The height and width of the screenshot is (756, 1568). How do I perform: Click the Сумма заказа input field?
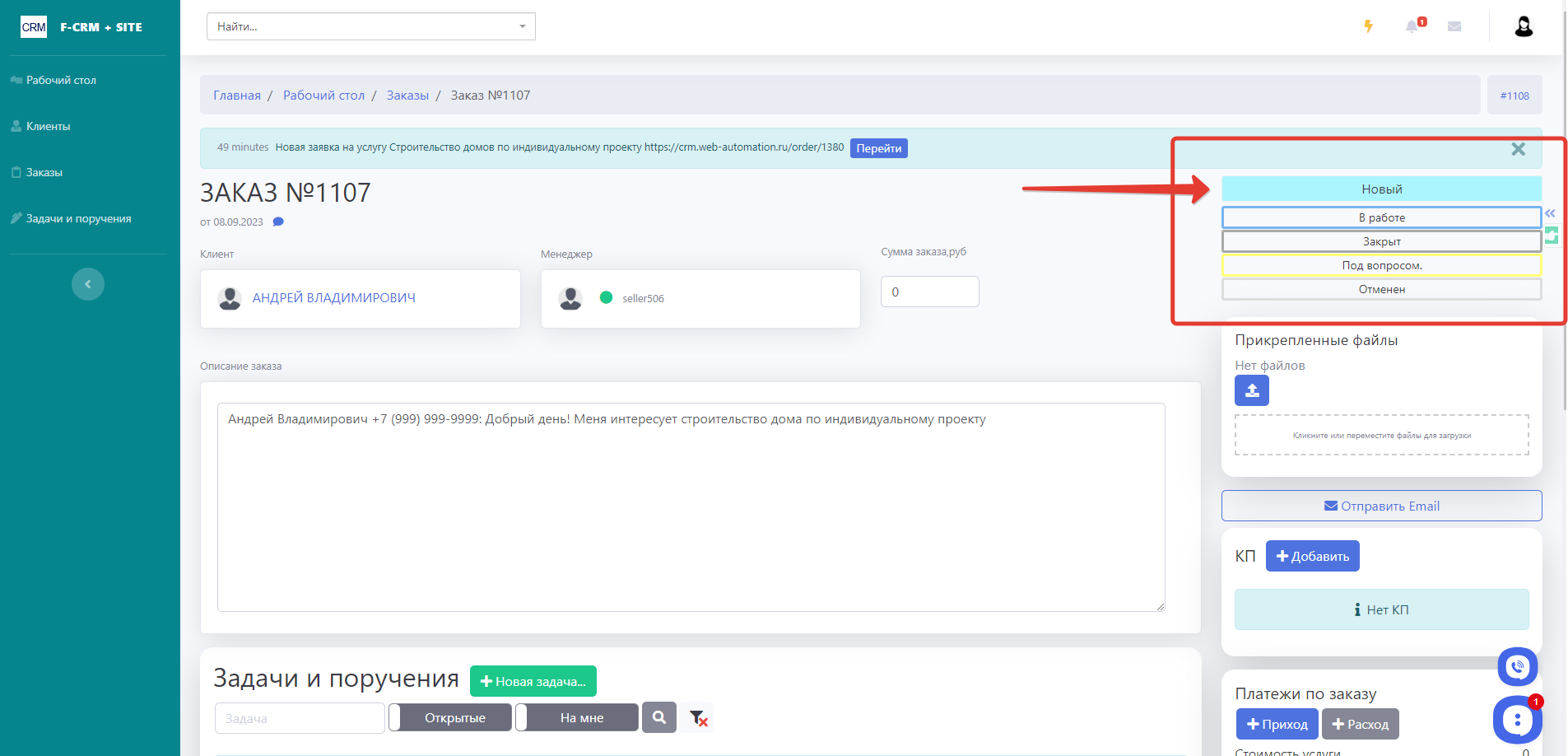point(929,292)
